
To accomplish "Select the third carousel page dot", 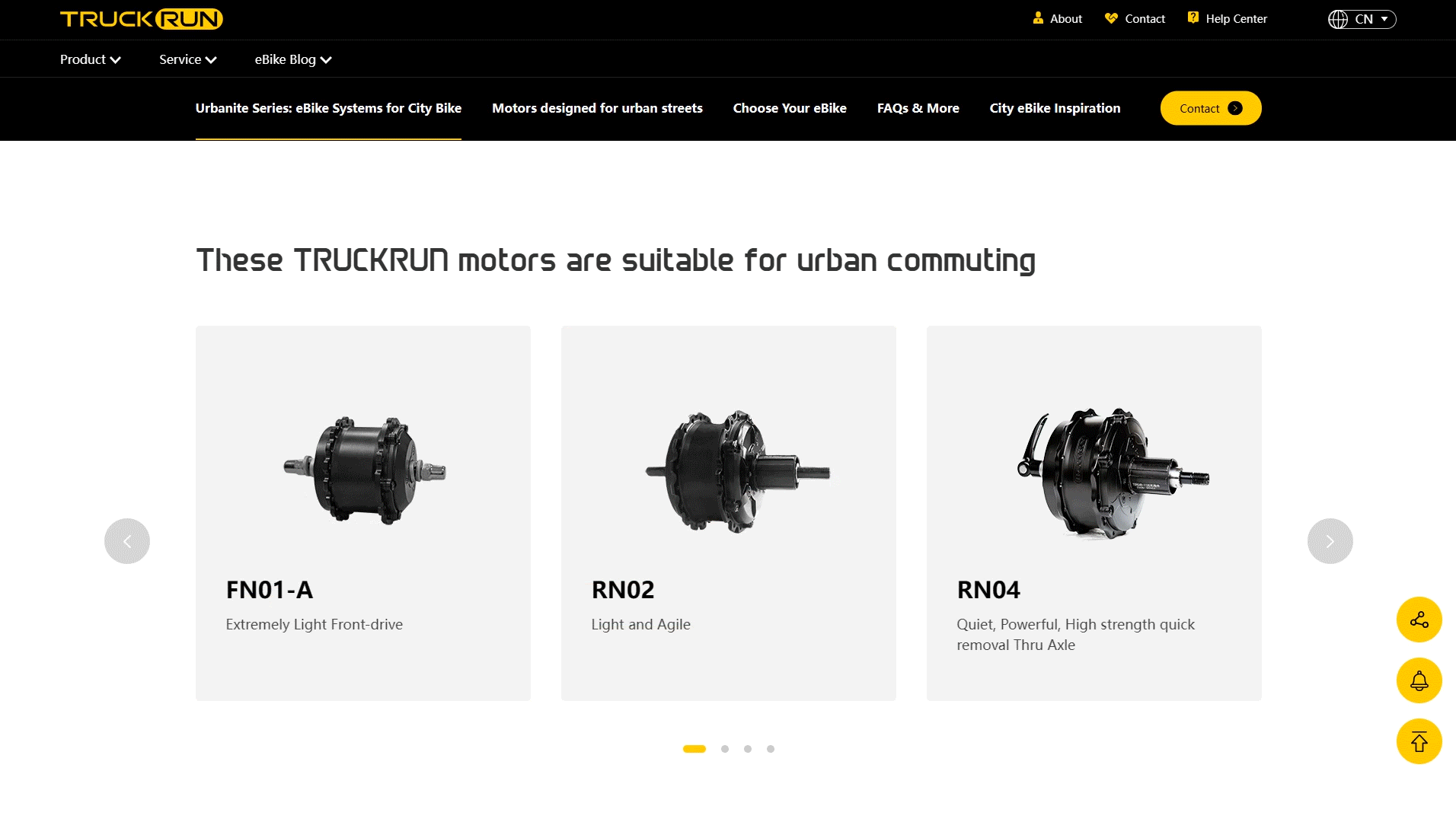I will pyautogui.click(x=748, y=749).
